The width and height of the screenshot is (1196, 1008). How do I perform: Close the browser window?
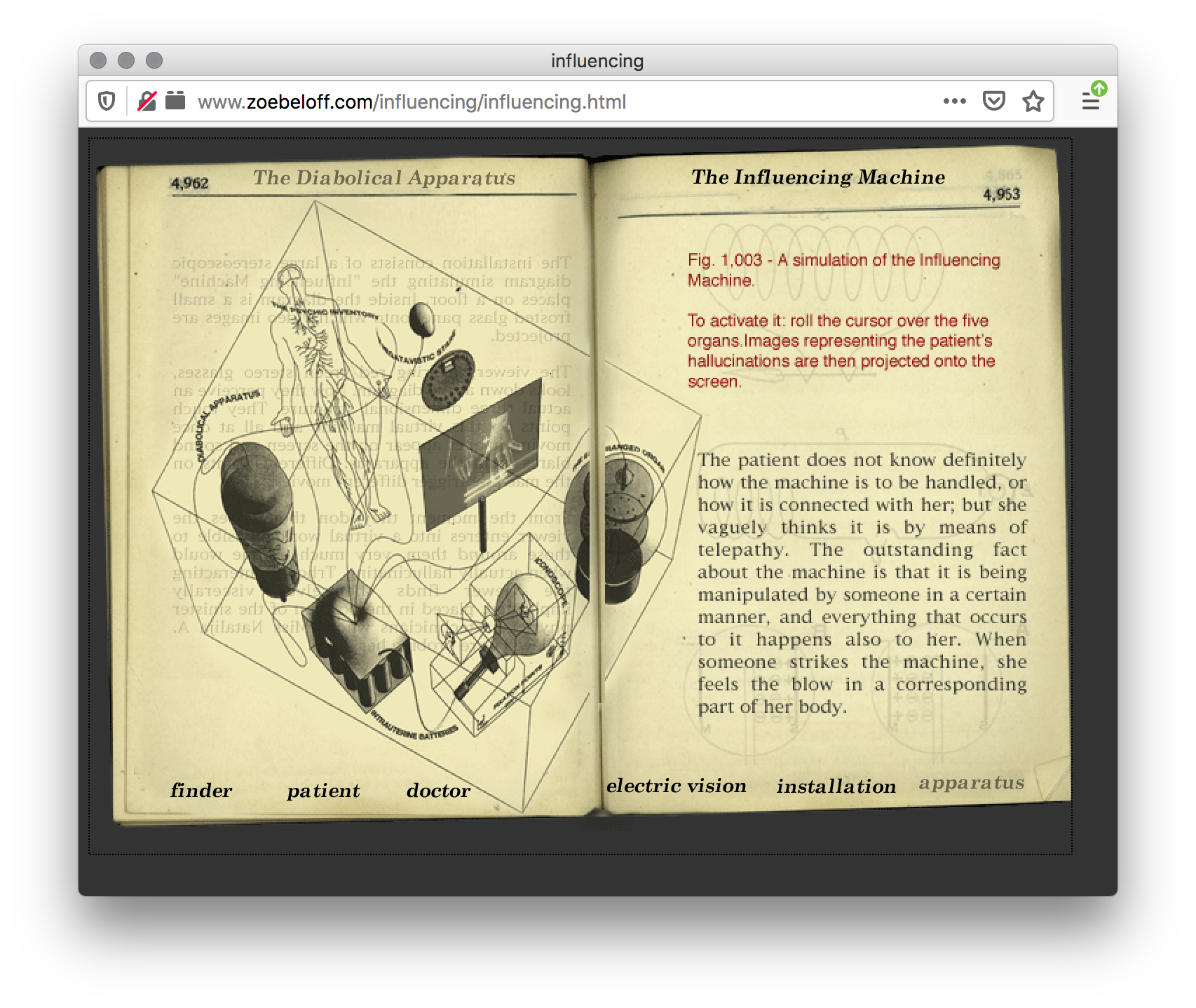pos(98,60)
